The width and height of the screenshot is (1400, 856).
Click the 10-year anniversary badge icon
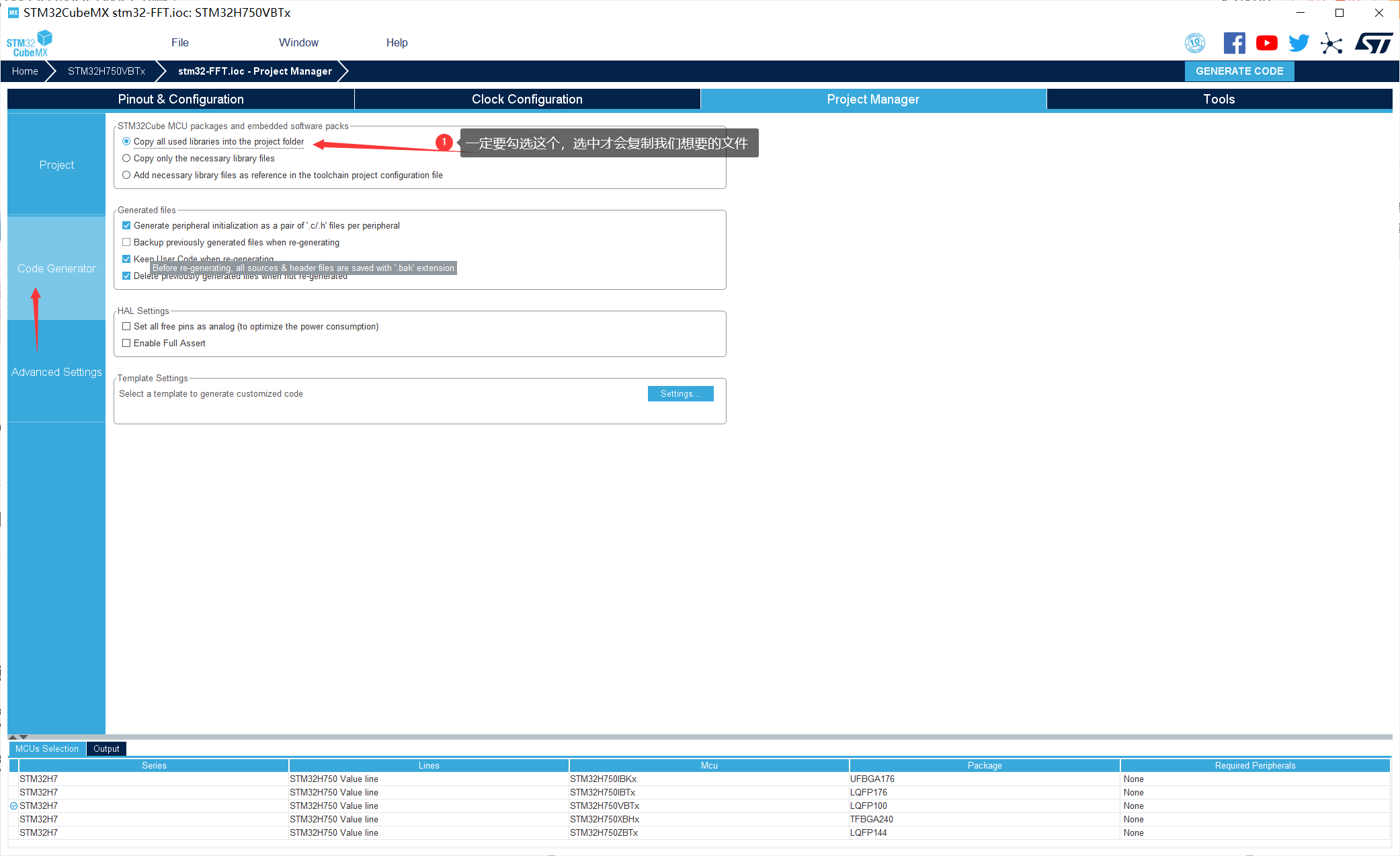click(1194, 43)
